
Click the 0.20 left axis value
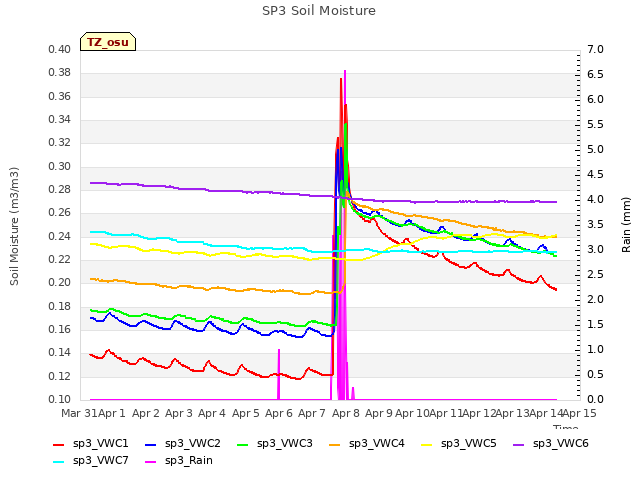click(60, 282)
